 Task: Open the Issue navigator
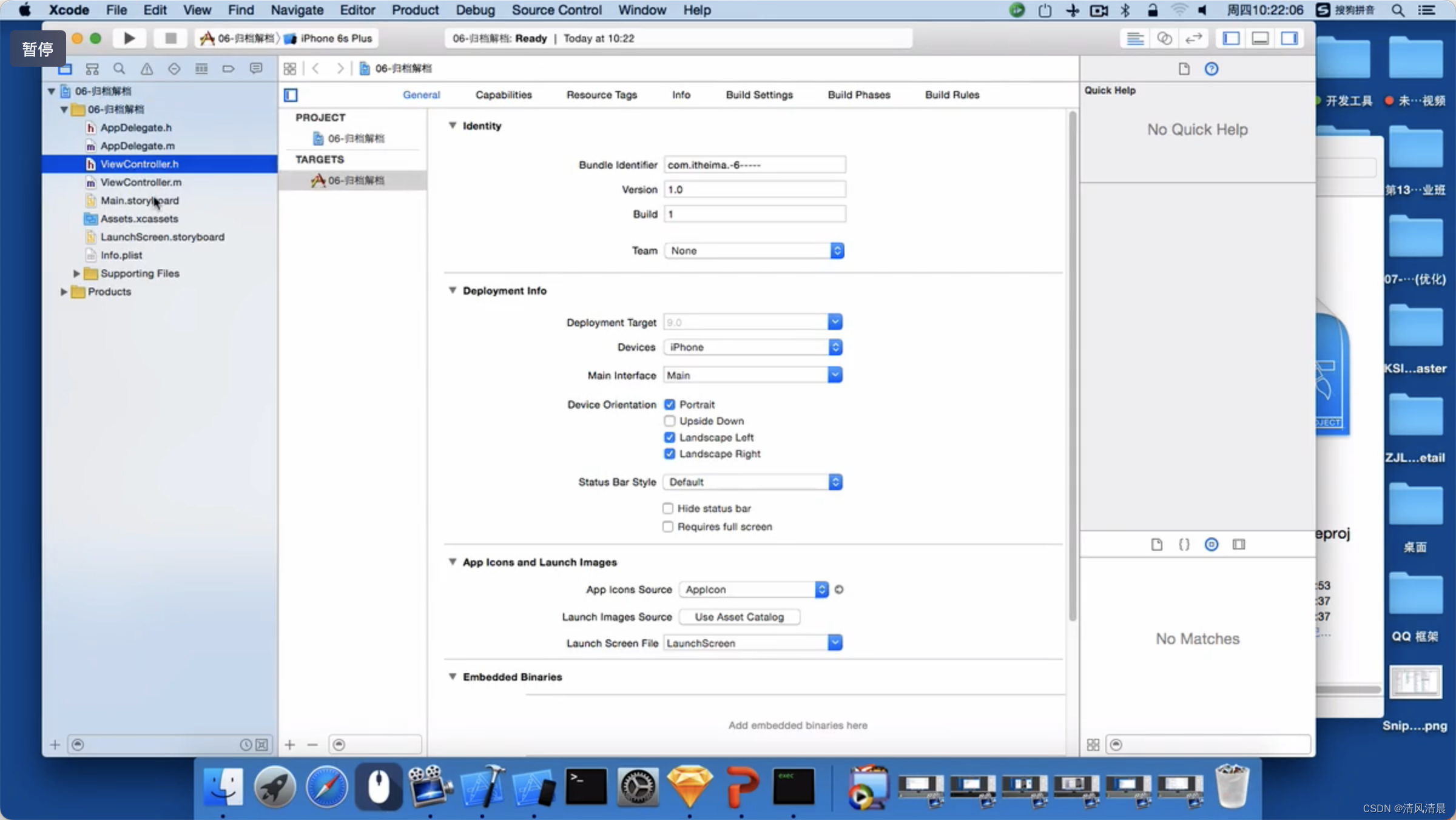(x=147, y=69)
